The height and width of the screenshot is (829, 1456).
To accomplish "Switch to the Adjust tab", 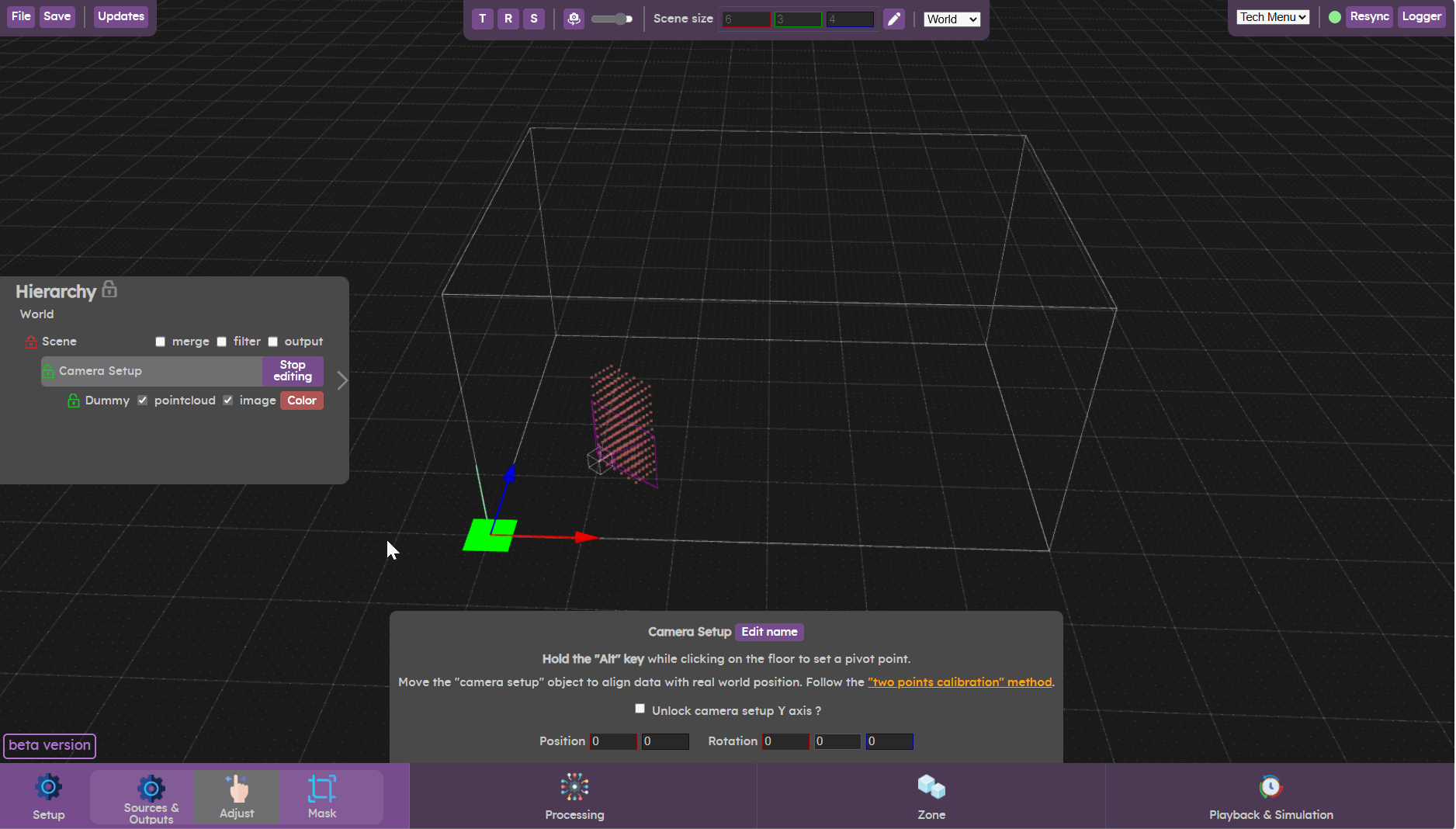I will click(237, 797).
